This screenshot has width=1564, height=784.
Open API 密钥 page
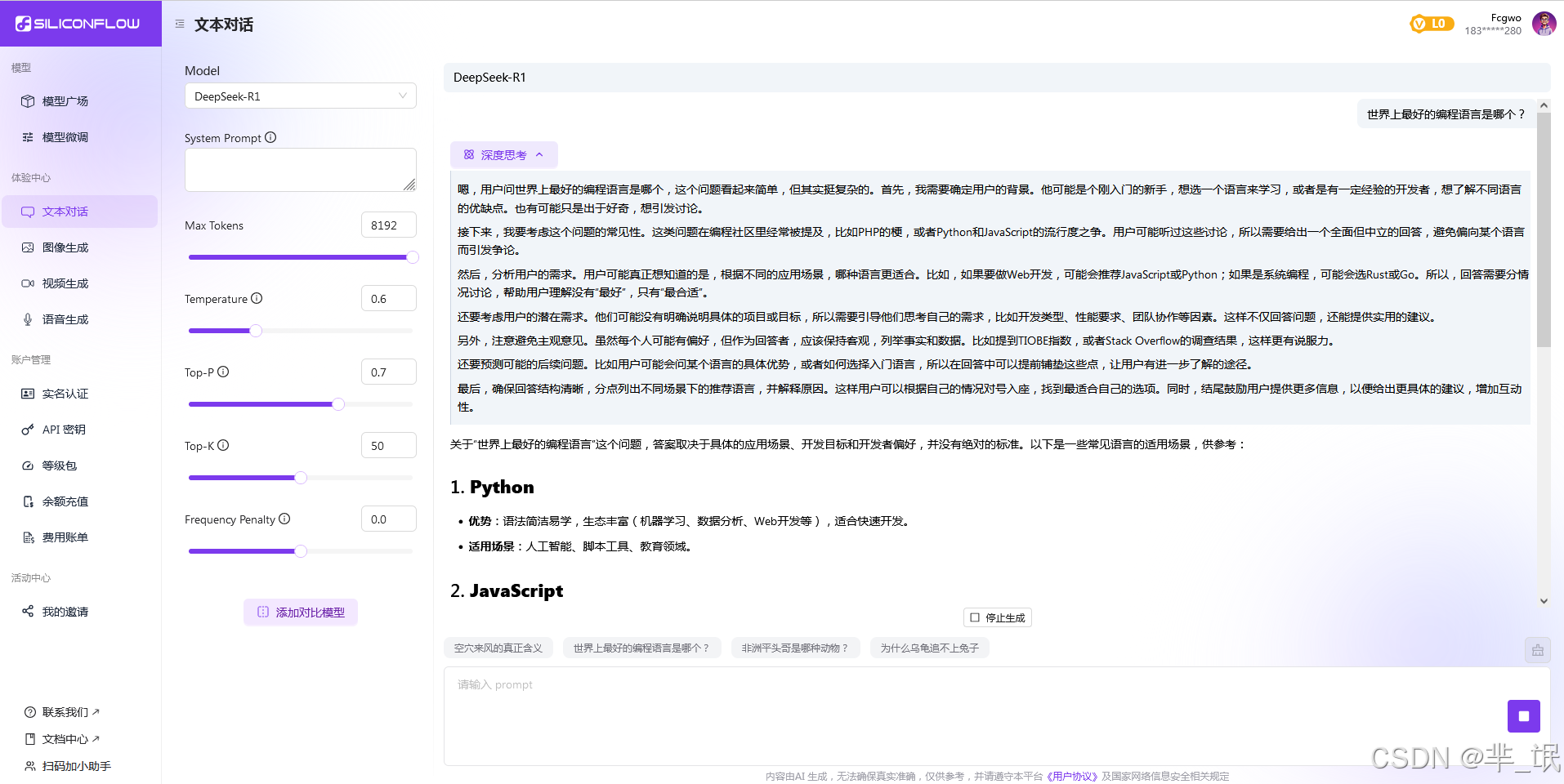[x=79, y=430]
